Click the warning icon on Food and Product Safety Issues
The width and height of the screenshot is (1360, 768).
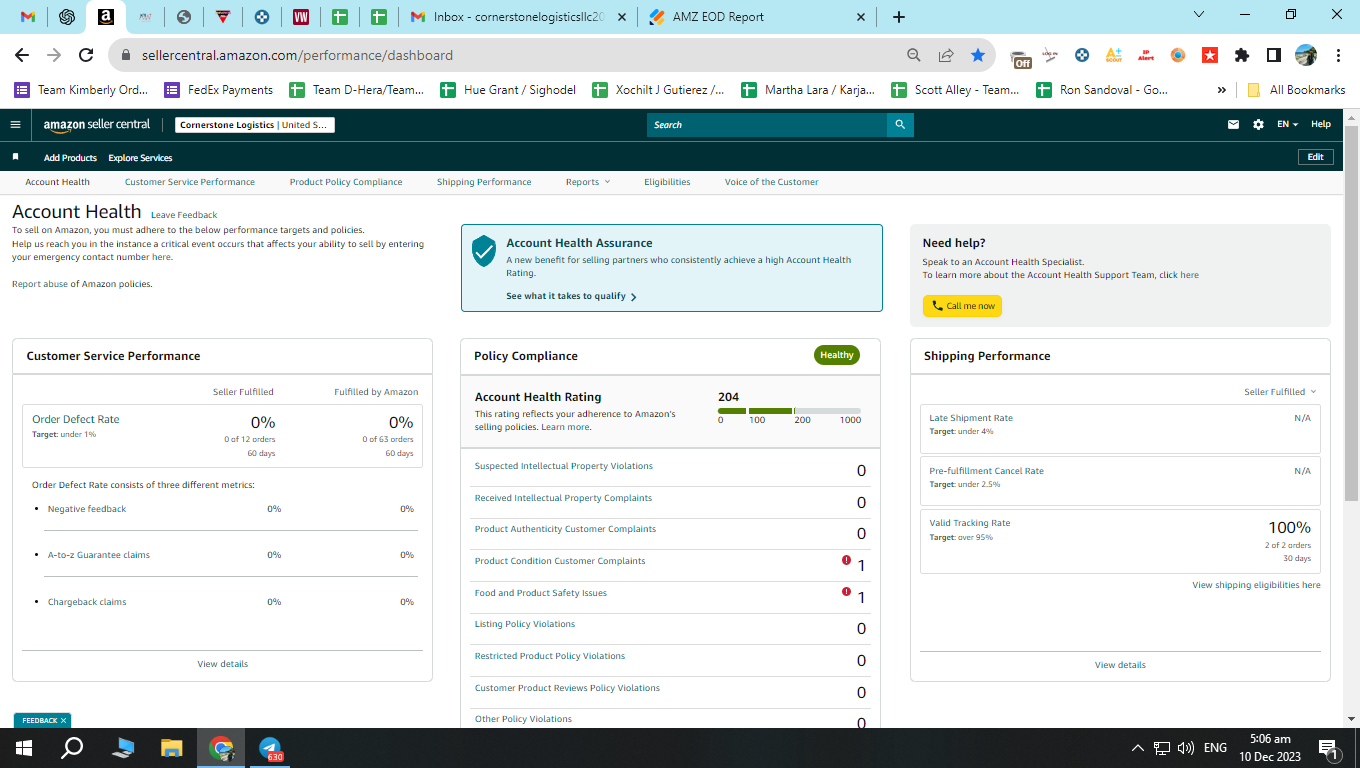pos(846,593)
